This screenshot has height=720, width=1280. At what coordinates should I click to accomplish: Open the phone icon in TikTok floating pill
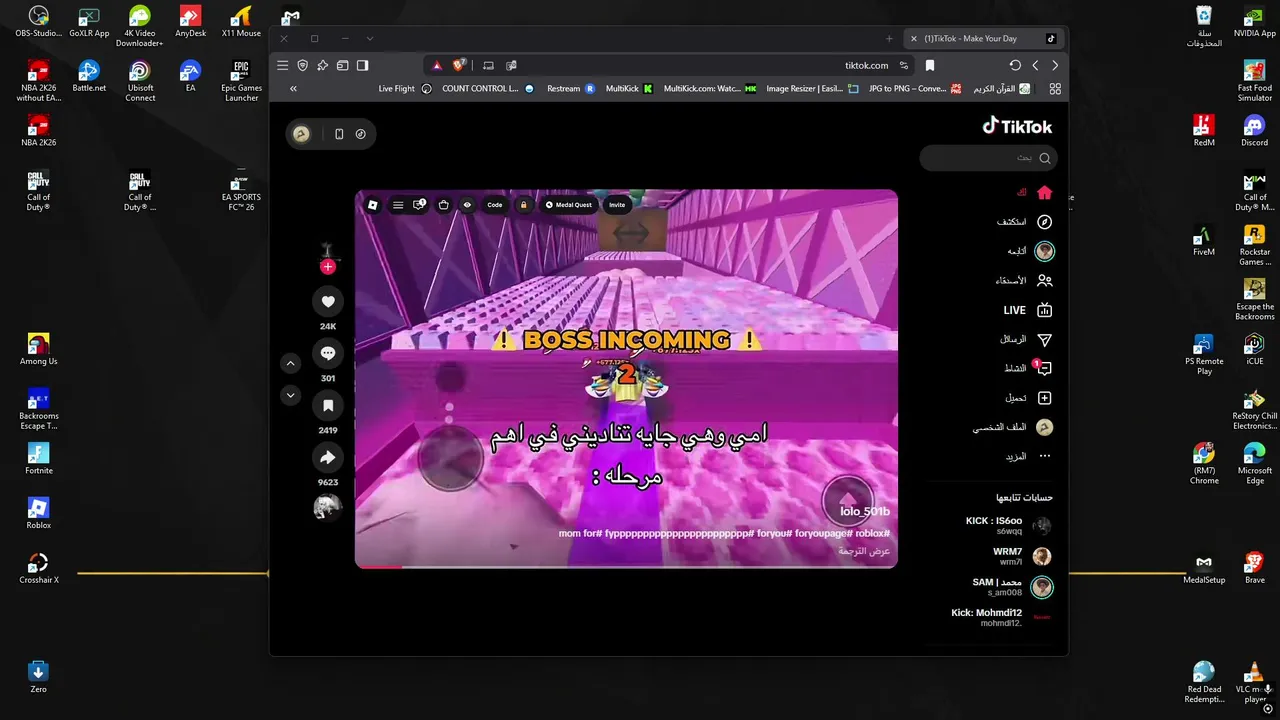(339, 134)
